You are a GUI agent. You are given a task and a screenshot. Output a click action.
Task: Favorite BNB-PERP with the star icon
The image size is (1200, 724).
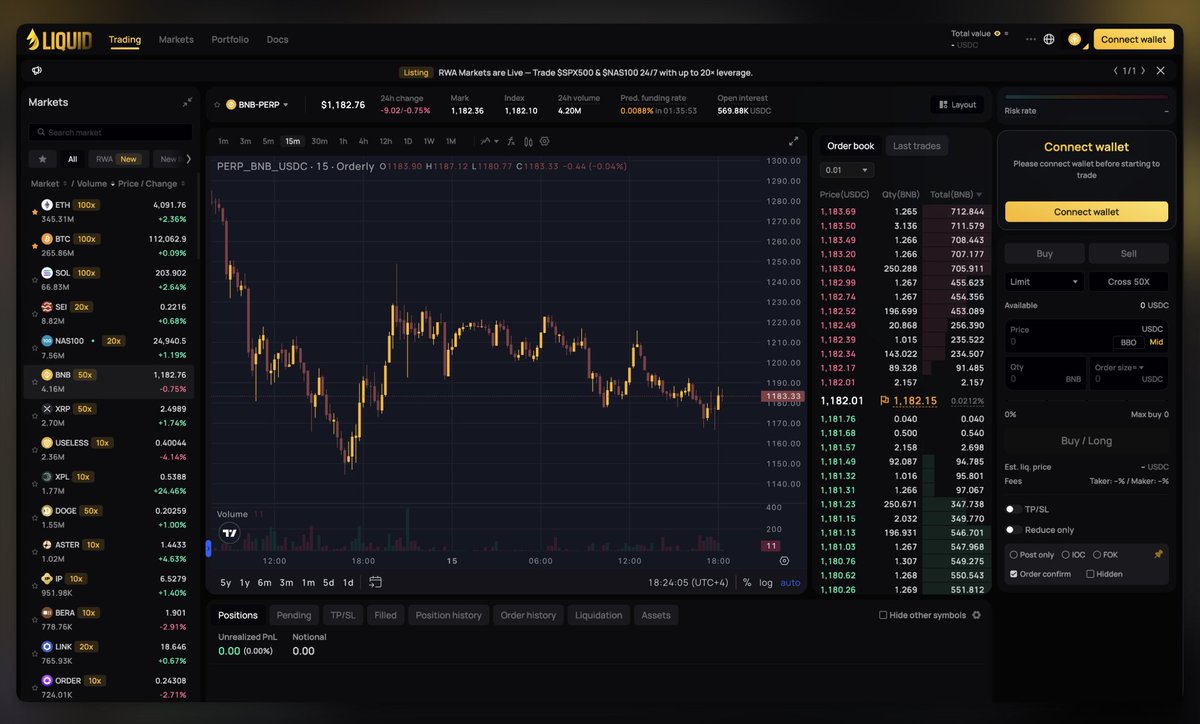click(x=218, y=104)
